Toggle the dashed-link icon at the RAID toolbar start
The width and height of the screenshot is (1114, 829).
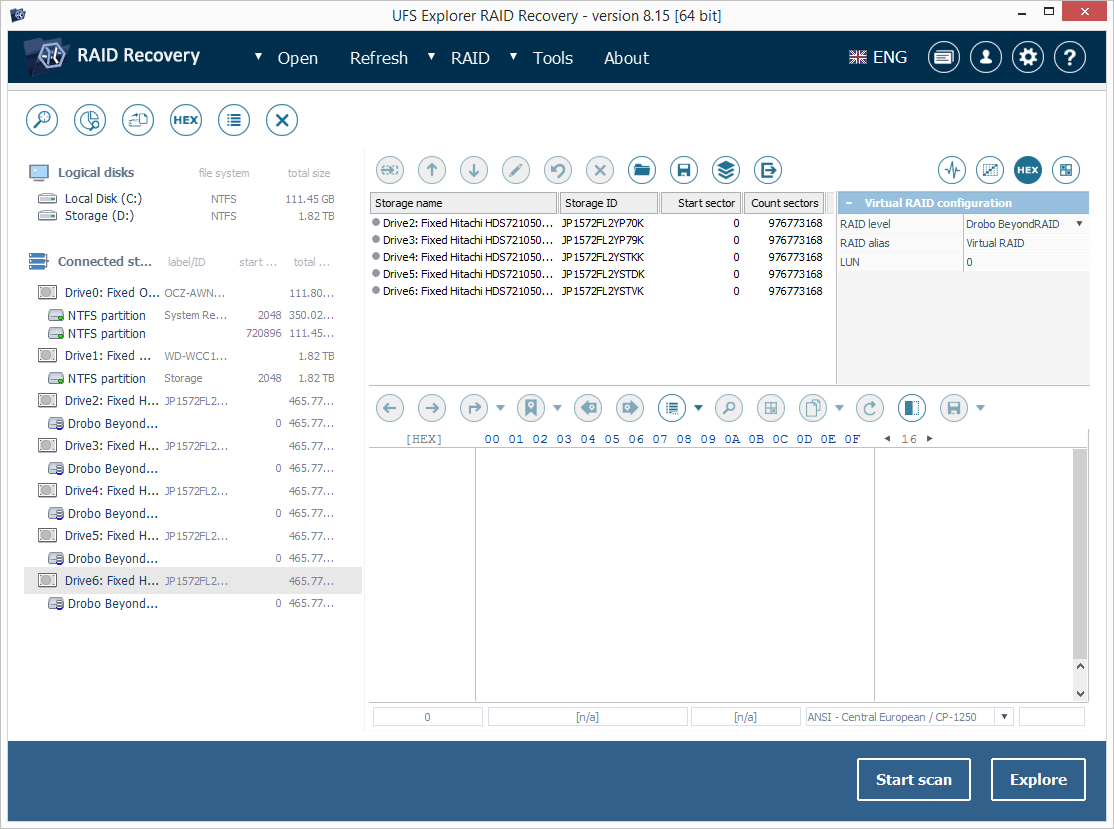tap(389, 170)
